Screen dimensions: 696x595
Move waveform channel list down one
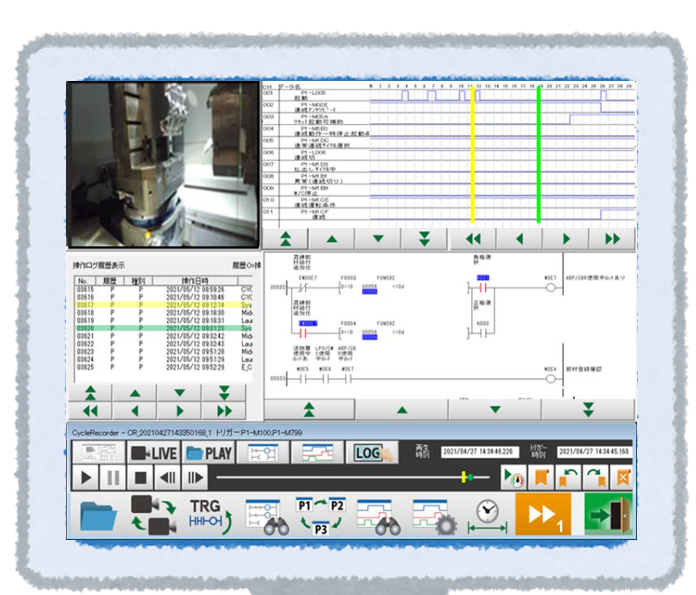pos(378,239)
